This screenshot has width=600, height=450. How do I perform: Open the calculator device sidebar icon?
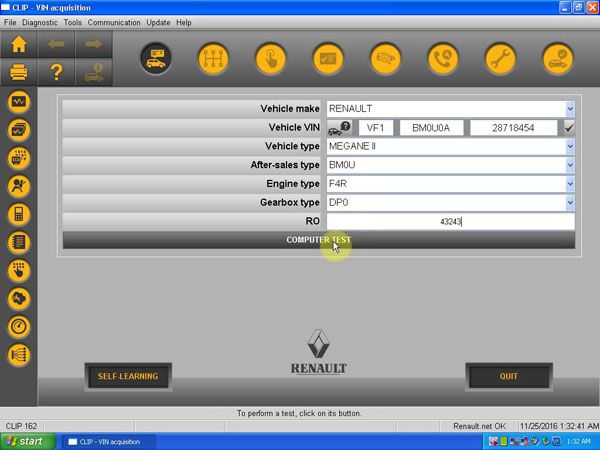(19, 214)
